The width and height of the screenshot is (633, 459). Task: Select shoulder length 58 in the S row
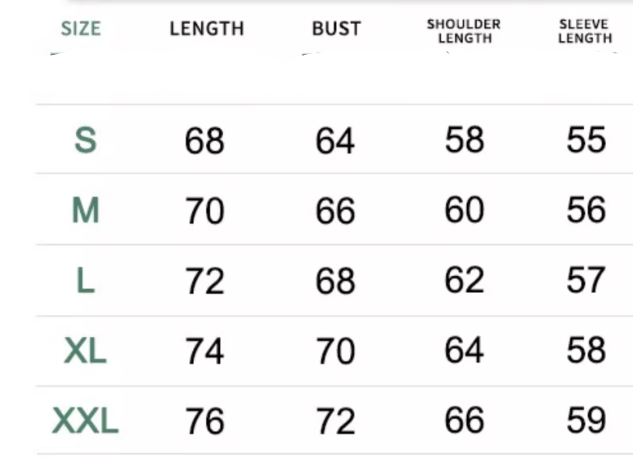click(x=464, y=140)
